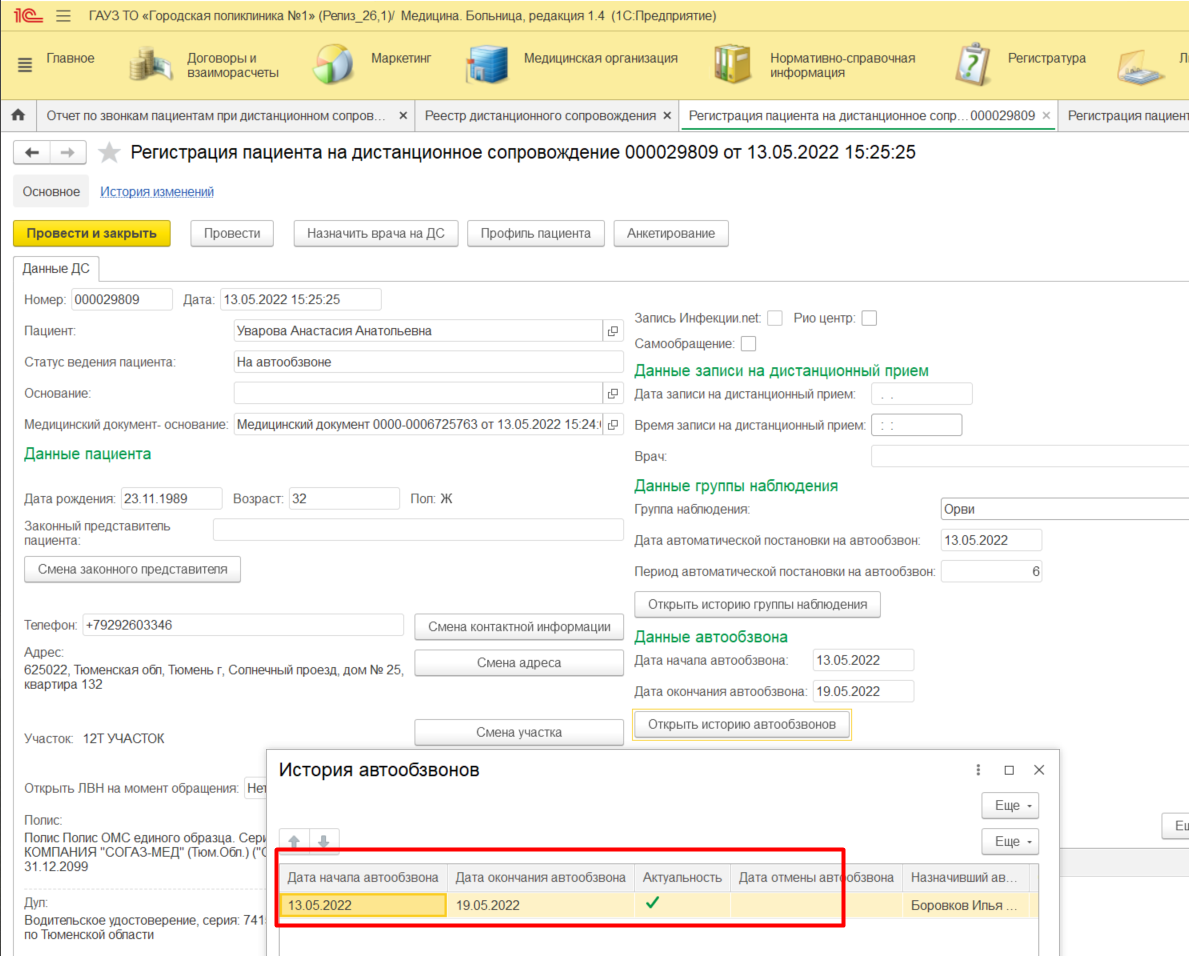The width and height of the screenshot is (1189, 956).
Task: Switch to Реестр дистанционного сопровождения tab
Action: pyautogui.click(x=539, y=116)
